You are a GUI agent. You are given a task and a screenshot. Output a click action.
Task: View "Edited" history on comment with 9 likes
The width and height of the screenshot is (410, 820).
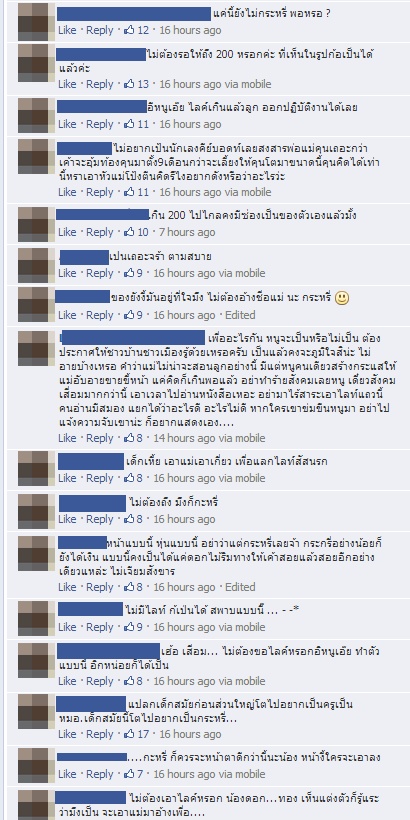pos(240,315)
